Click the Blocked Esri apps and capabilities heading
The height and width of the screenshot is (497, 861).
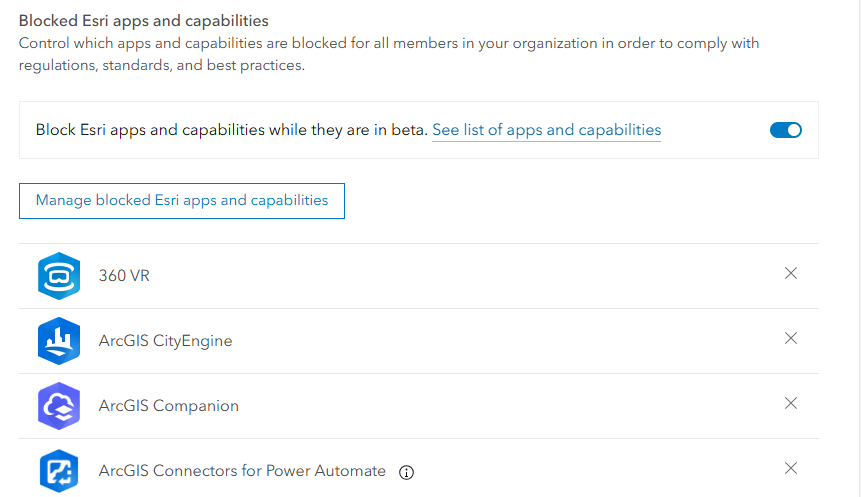(144, 21)
